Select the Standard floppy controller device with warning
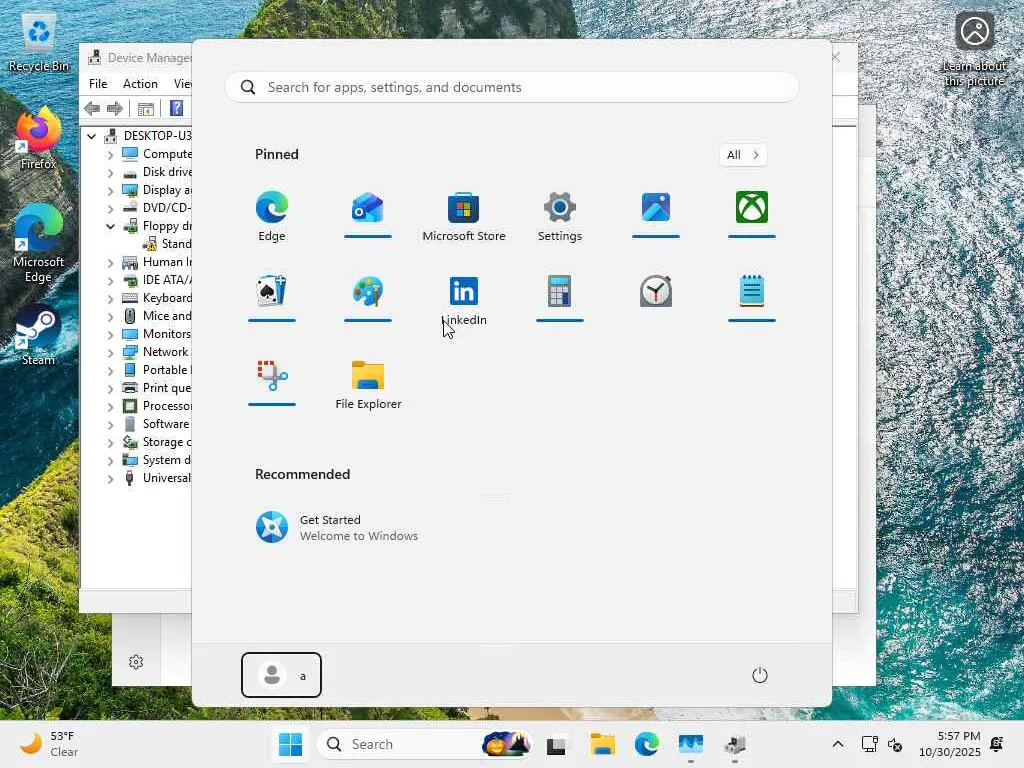The width and height of the screenshot is (1024, 768). tap(167, 244)
